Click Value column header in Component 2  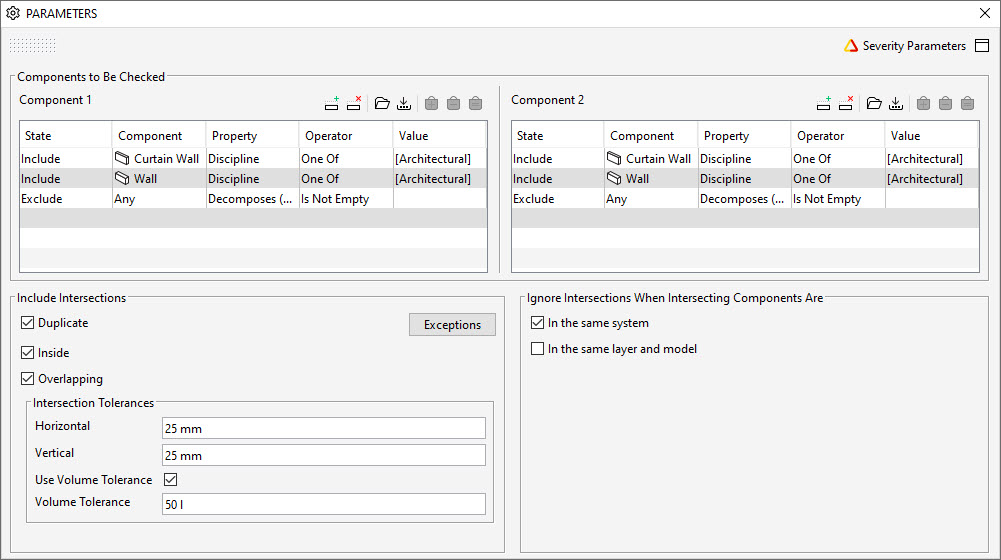931,135
